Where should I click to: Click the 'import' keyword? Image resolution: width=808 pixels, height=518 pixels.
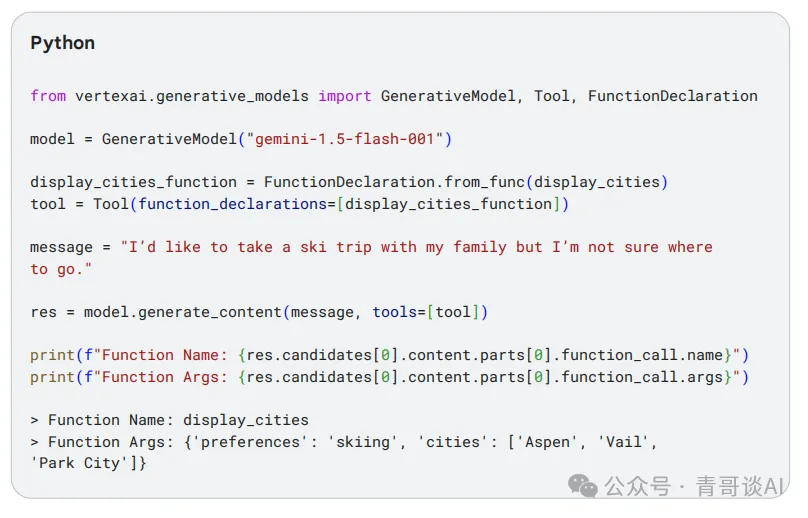344,96
